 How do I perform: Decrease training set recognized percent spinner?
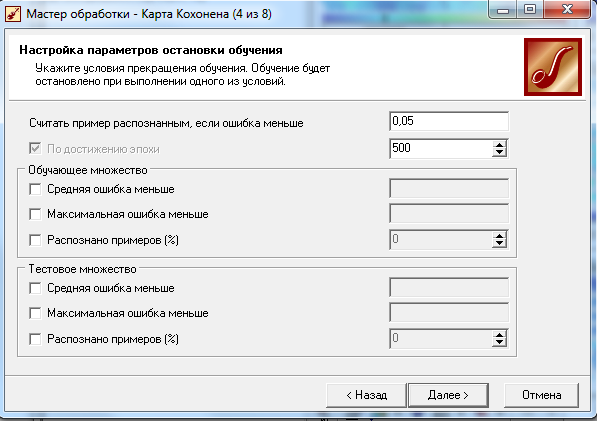[x=499, y=244]
